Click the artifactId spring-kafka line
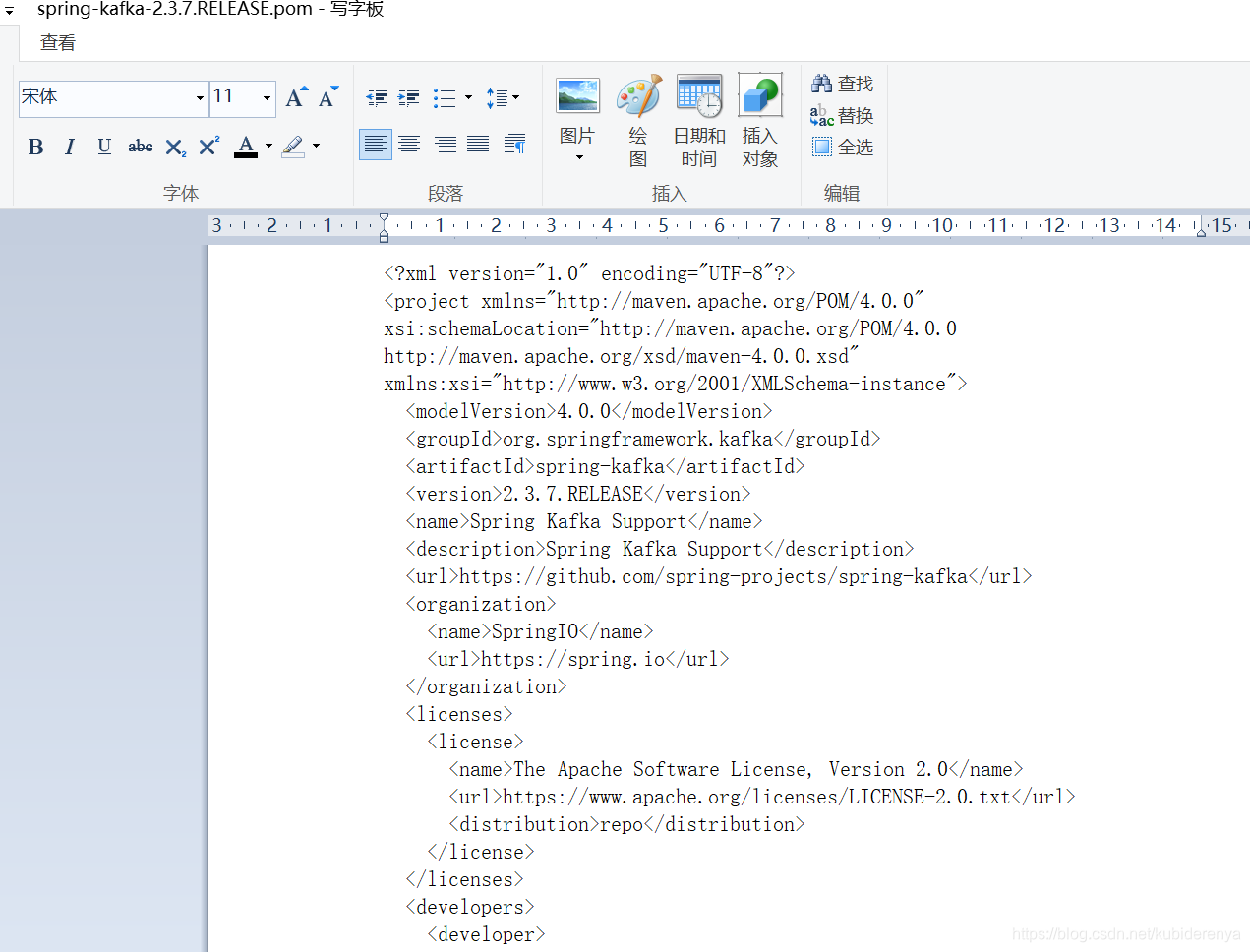 tap(605, 466)
